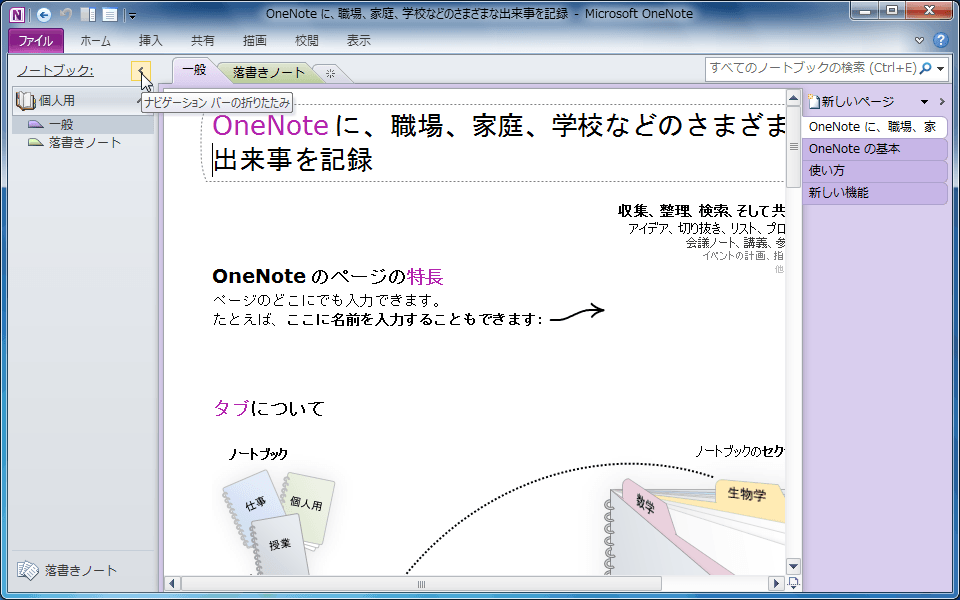Open the 描画 ribbon tab
Viewport: 960px width, 600px height.
coord(255,41)
